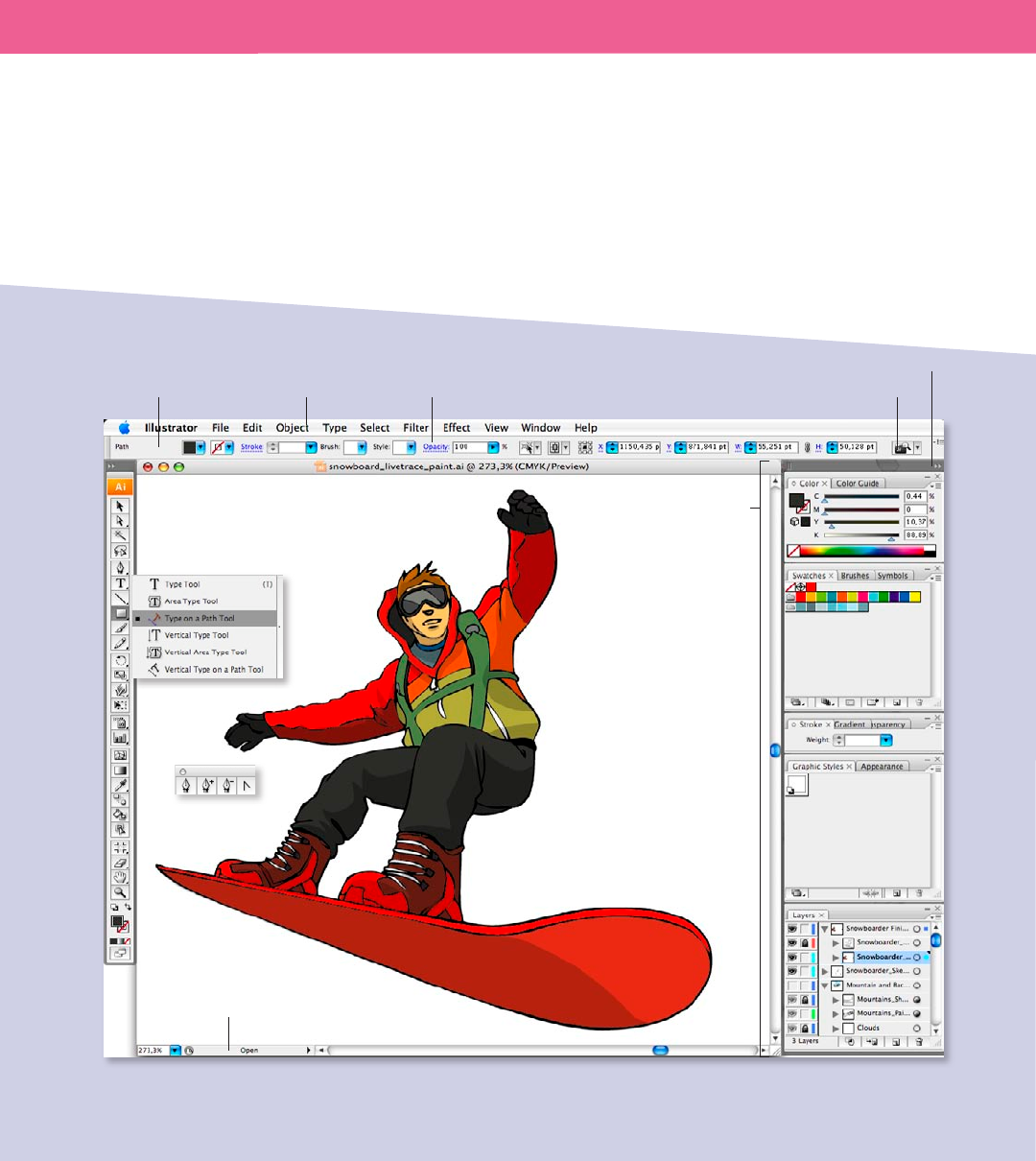This screenshot has height=1161, width=1036.
Task: Select the Eyedropper tool
Action: (x=121, y=786)
